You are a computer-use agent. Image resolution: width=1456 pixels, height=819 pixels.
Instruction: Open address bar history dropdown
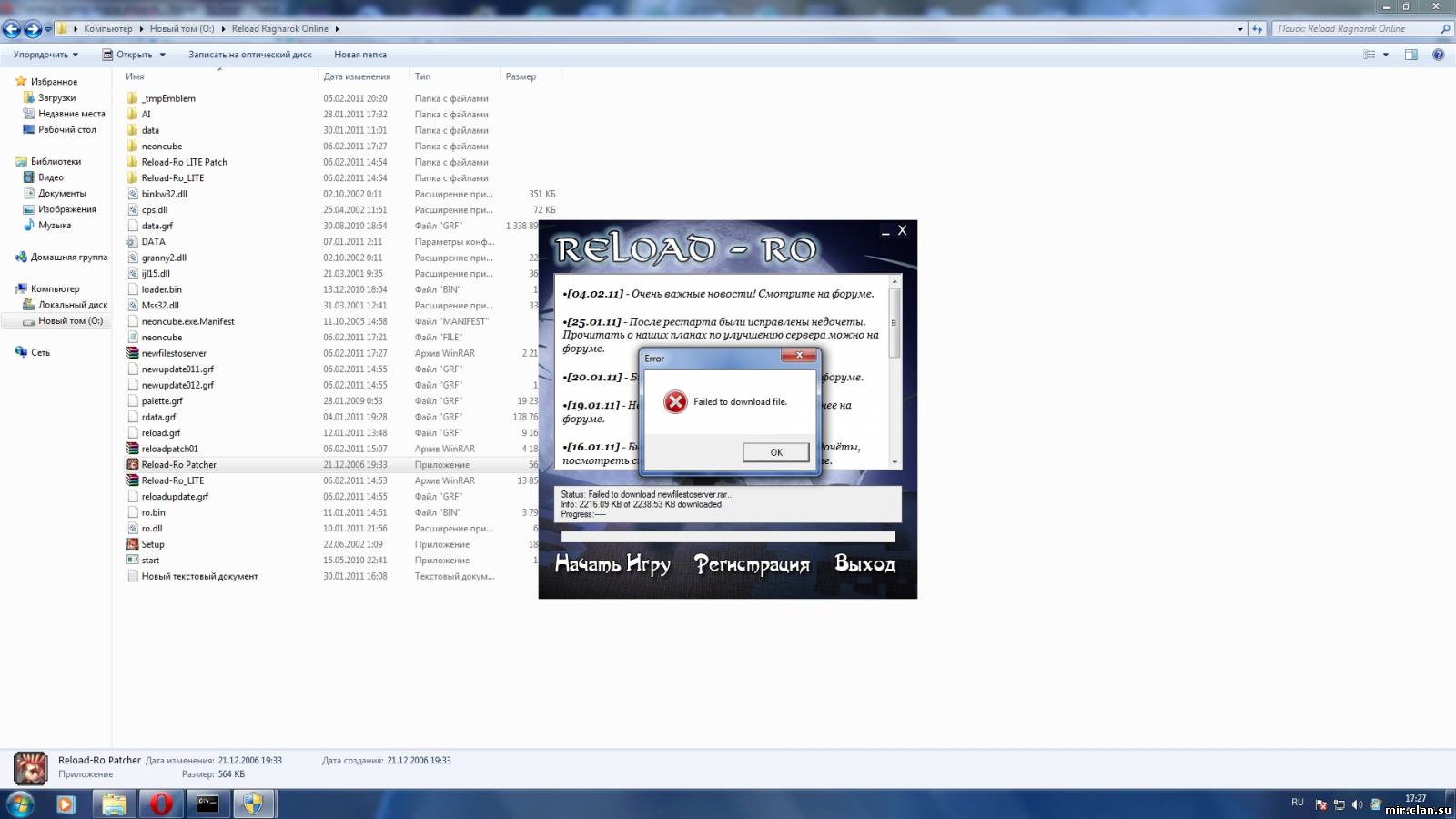coord(1240,29)
